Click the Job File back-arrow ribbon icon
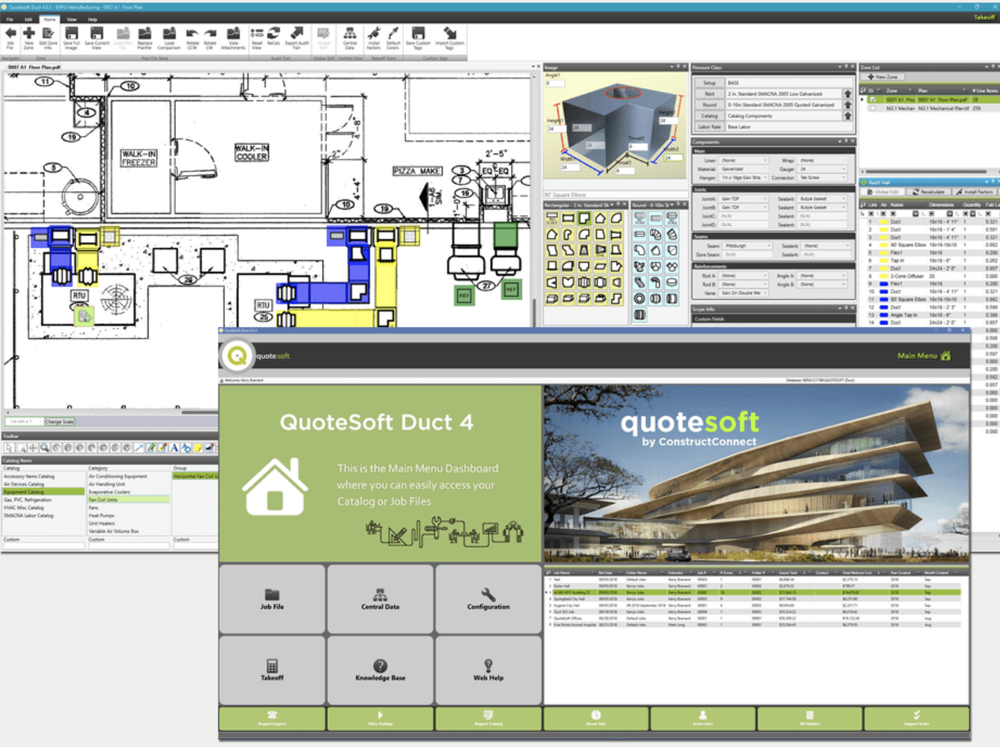This screenshot has width=1000, height=747. (x=10, y=38)
